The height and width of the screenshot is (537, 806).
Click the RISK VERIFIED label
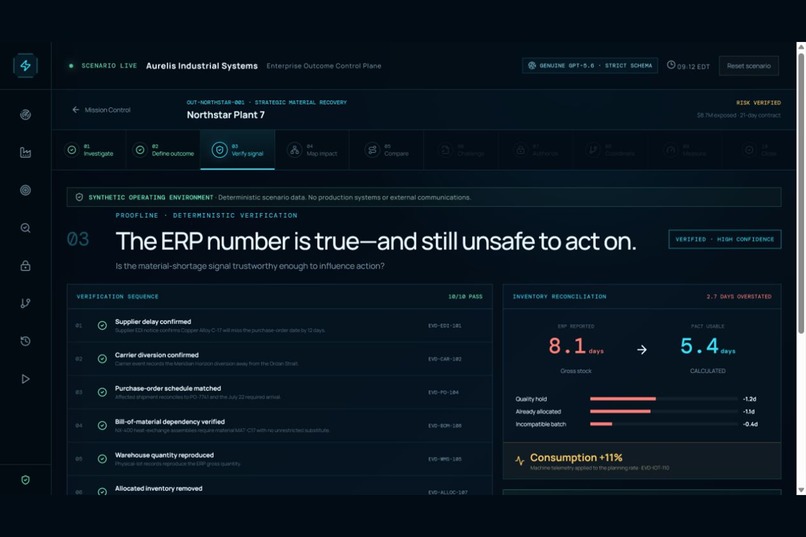point(758,103)
